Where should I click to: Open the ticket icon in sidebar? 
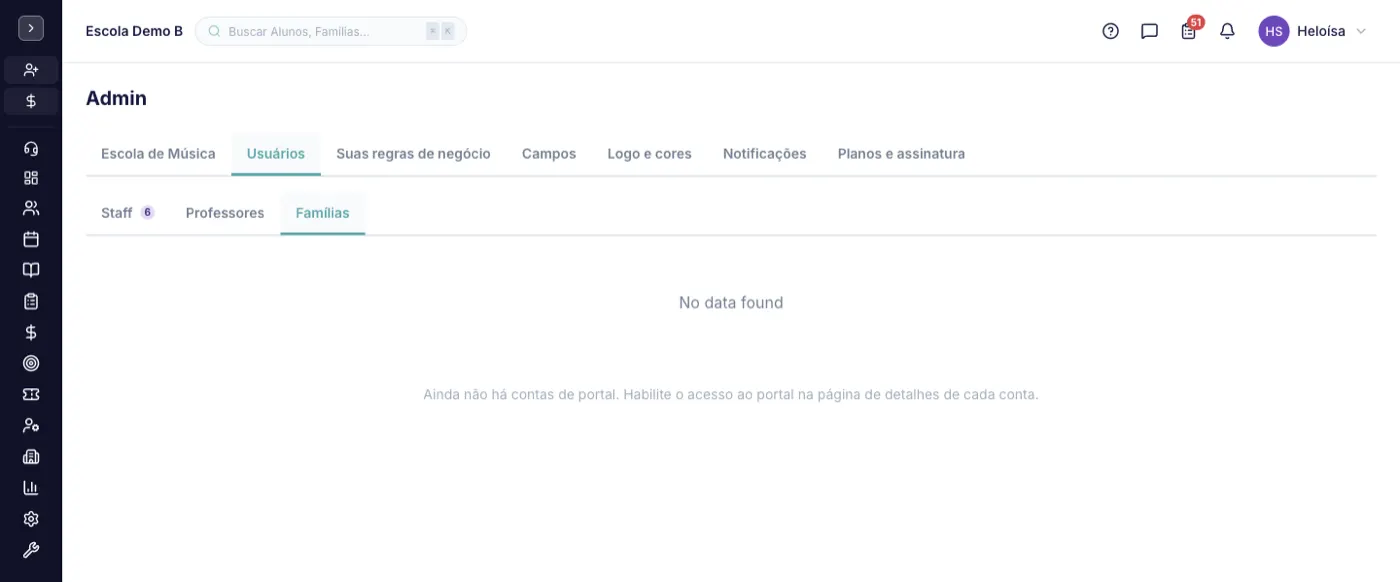[31, 394]
